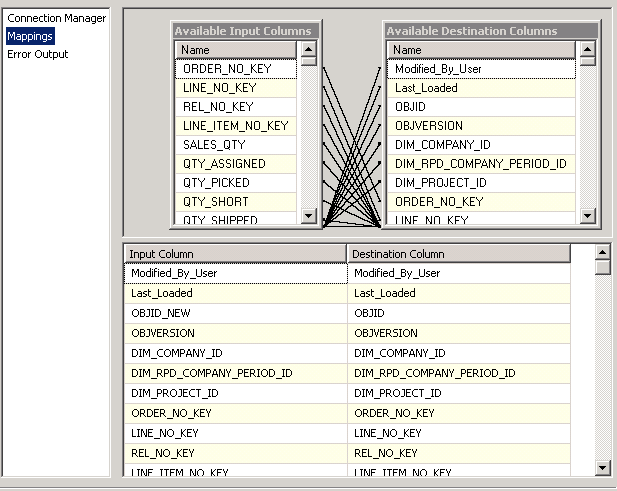This screenshot has height=491, width=617.
Task: Click the mapping grid's scroll down arrow
Action: click(x=602, y=467)
